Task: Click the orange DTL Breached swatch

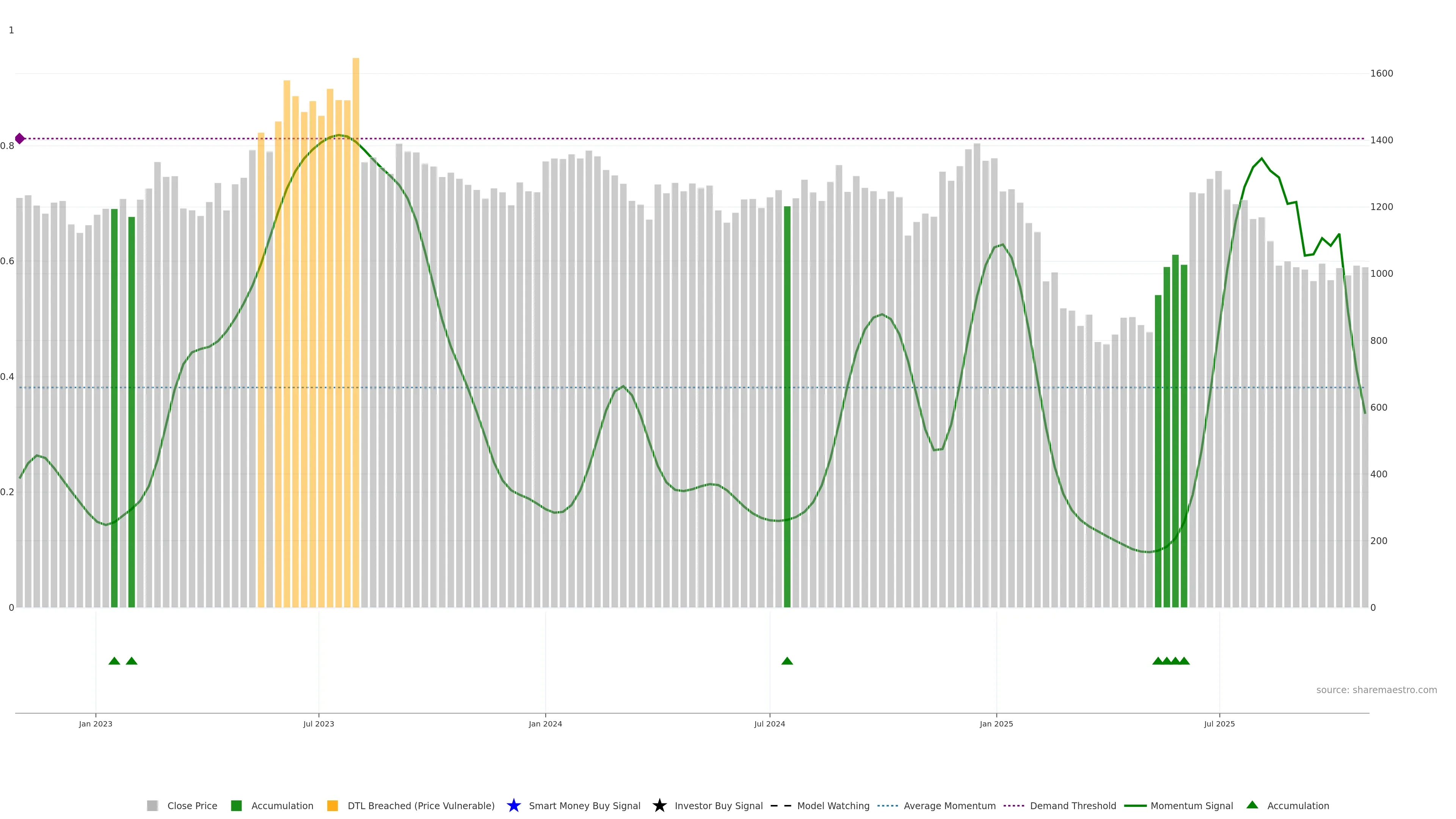Action: pos(333,805)
